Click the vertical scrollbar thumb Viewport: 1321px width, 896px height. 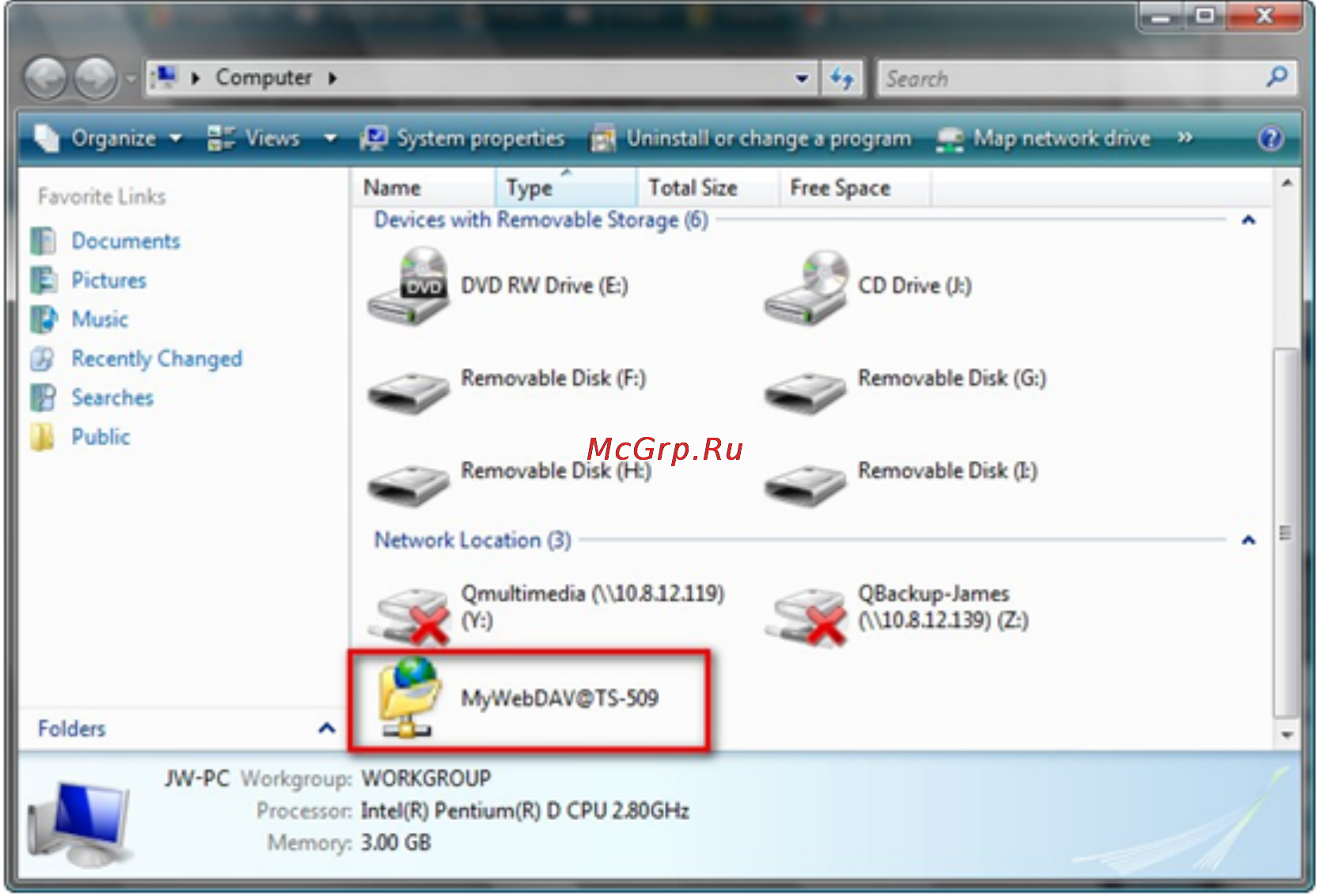[1287, 532]
